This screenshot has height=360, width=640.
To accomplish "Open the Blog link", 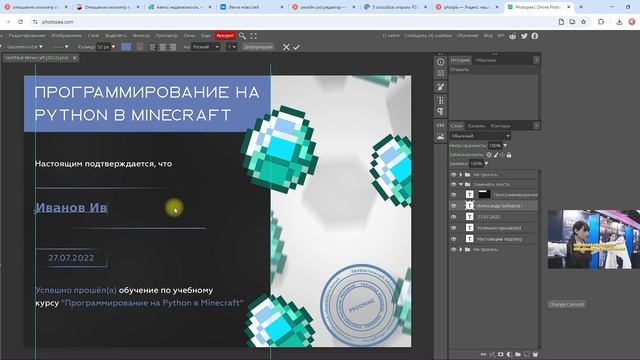I will click(488, 36).
